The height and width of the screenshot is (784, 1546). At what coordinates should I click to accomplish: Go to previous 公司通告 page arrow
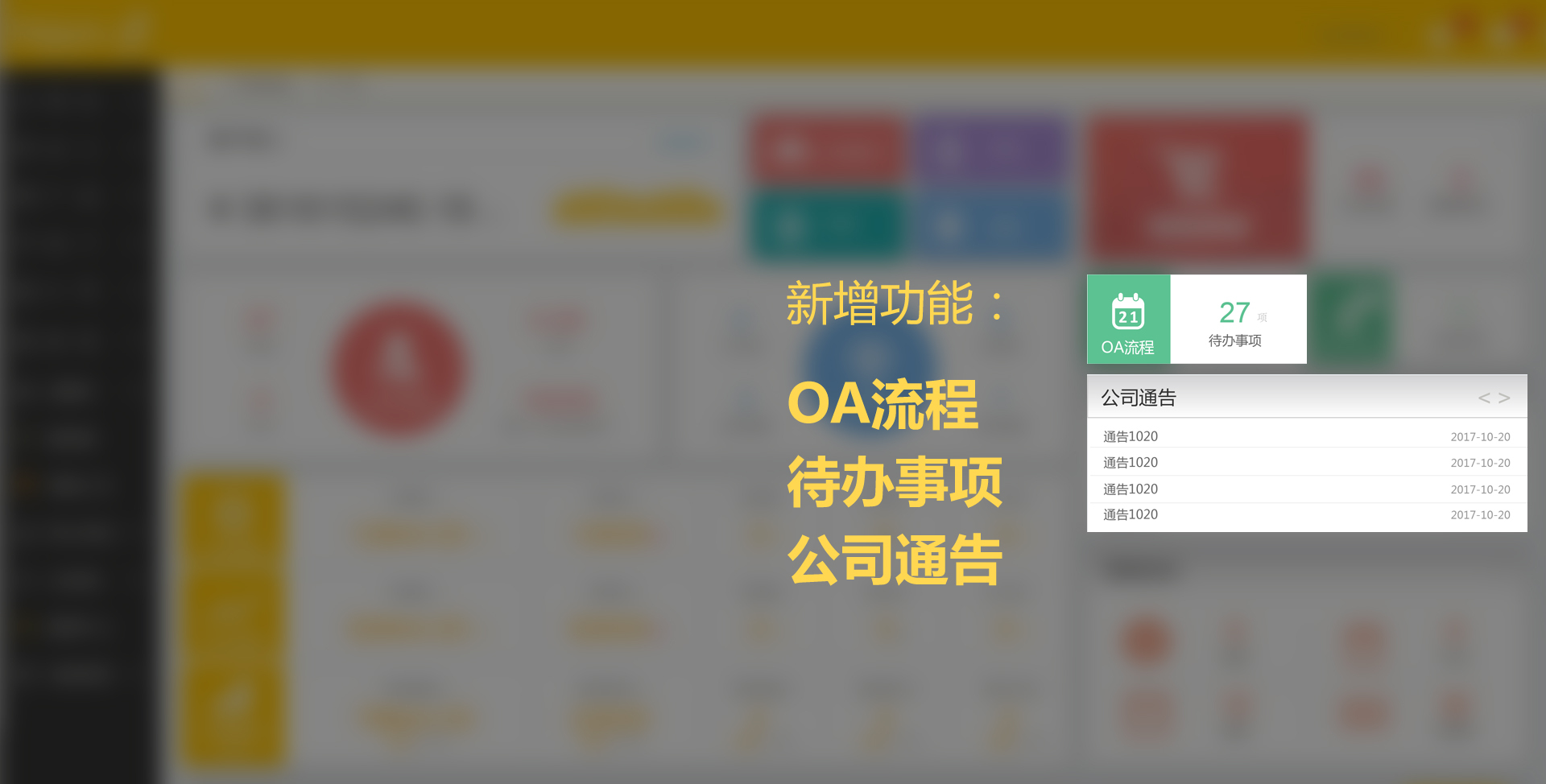pyautogui.click(x=1484, y=398)
